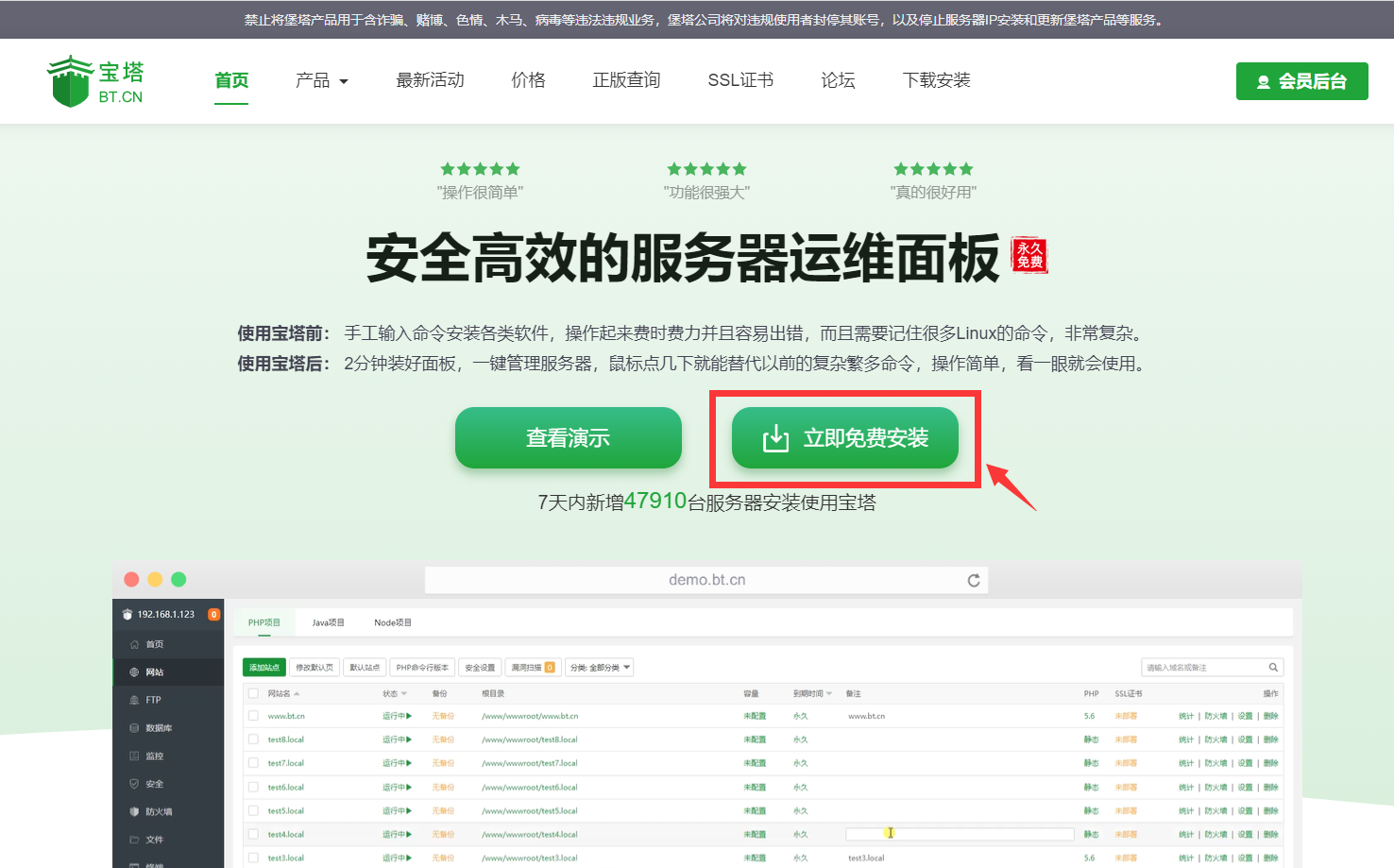Open the 安全 shield icon in demo sidebar
1394x868 pixels.
click(134, 784)
